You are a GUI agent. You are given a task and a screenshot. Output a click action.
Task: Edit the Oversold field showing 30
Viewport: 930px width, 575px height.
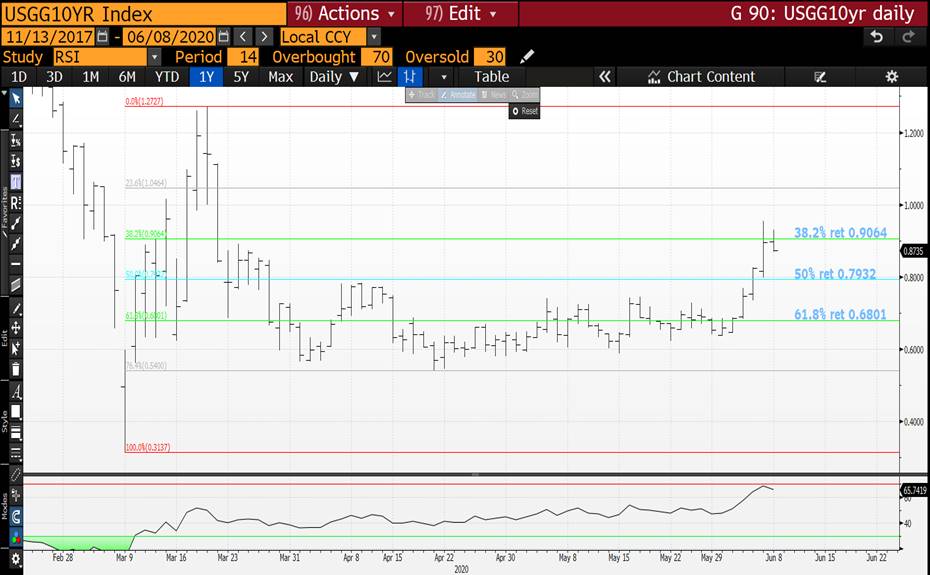[x=491, y=57]
